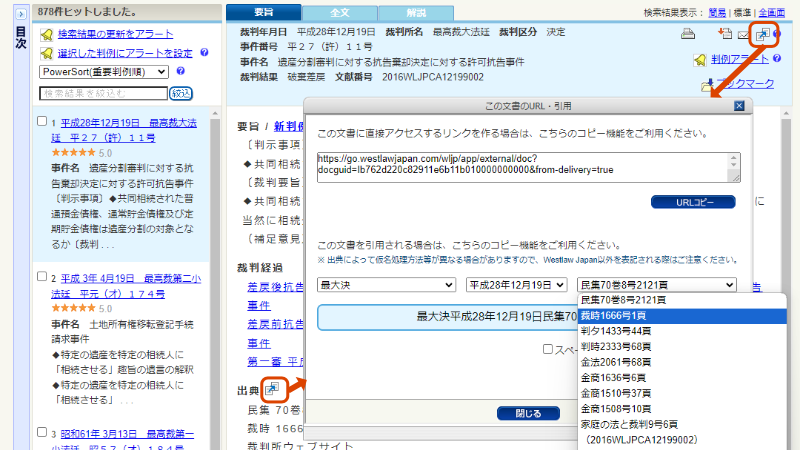Switch to the 解説 tab
The width and height of the screenshot is (800, 450).
click(416, 13)
